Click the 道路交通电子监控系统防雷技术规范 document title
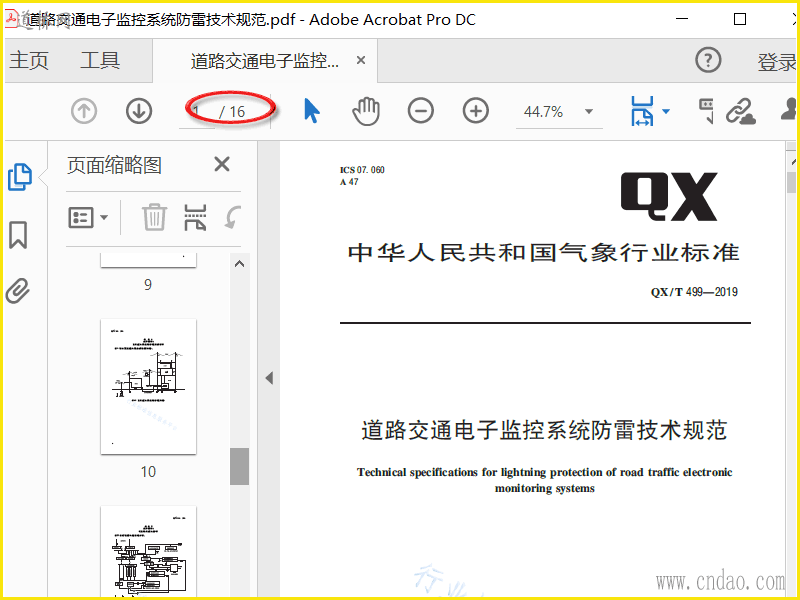800x600 pixels. coord(544,430)
